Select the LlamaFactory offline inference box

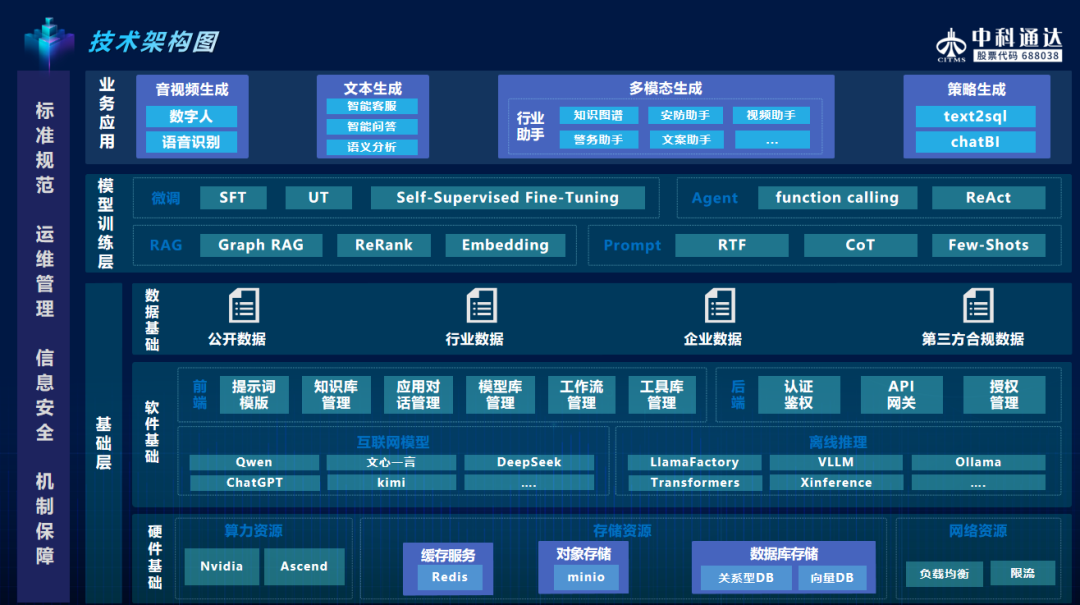695,463
